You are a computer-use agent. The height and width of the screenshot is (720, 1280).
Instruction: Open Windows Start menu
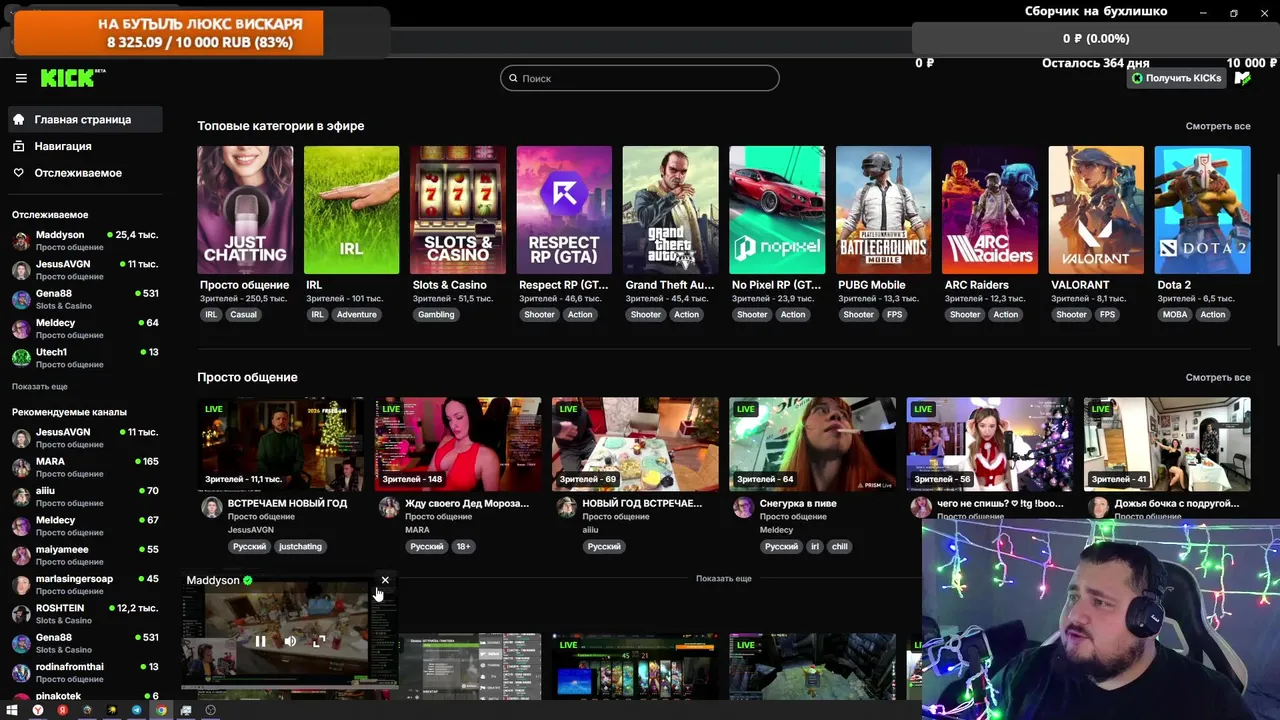click(14, 710)
